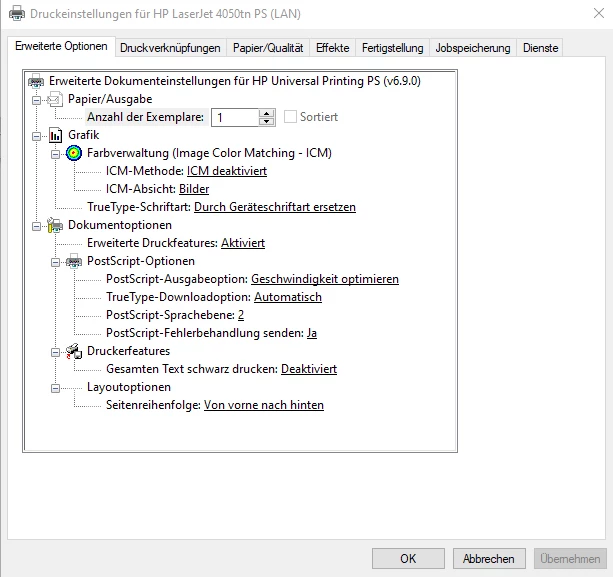Image resolution: width=613 pixels, height=577 pixels.
Task: Switch to the Druckverknüpfungen tab
Action: (170, 48)
